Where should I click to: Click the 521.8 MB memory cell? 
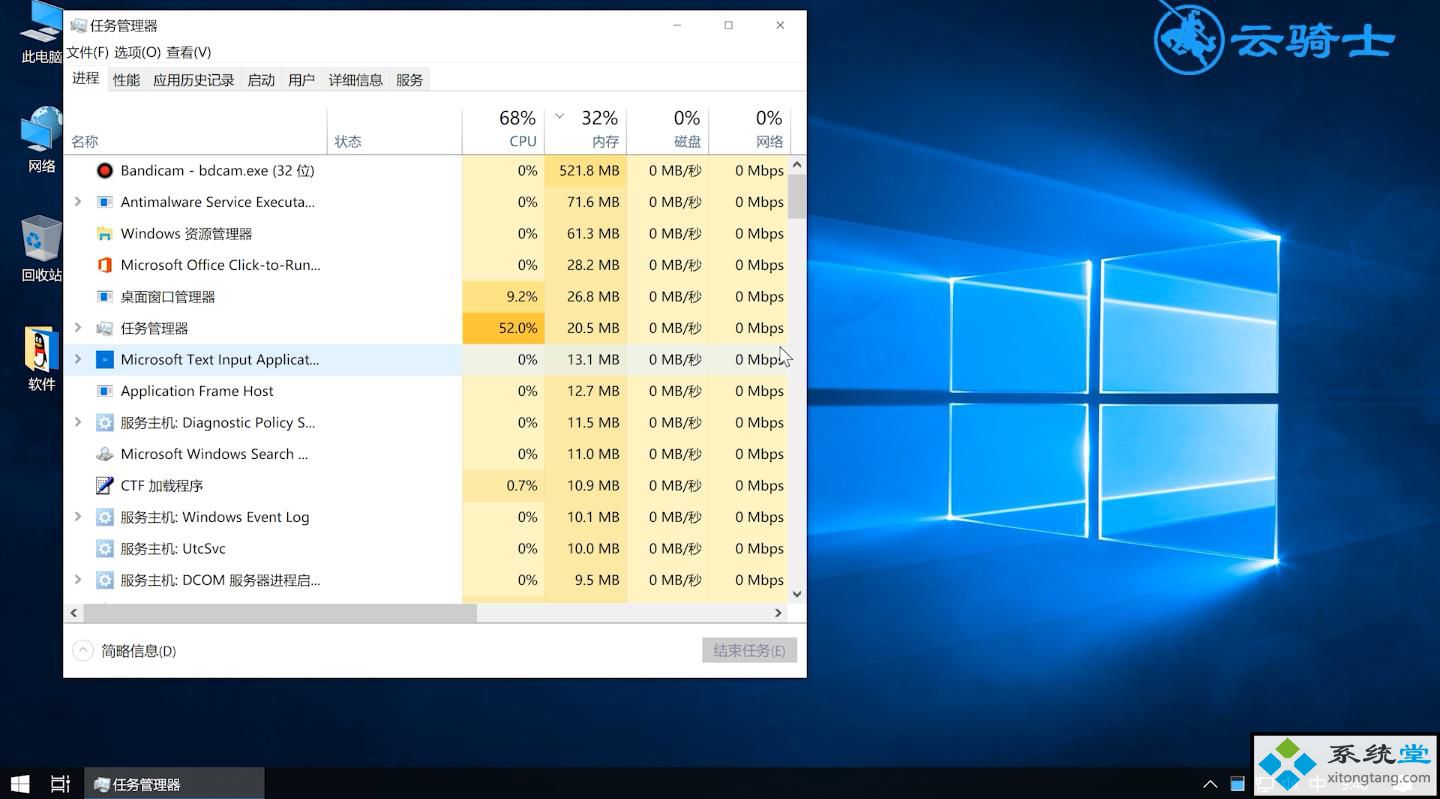586,171
